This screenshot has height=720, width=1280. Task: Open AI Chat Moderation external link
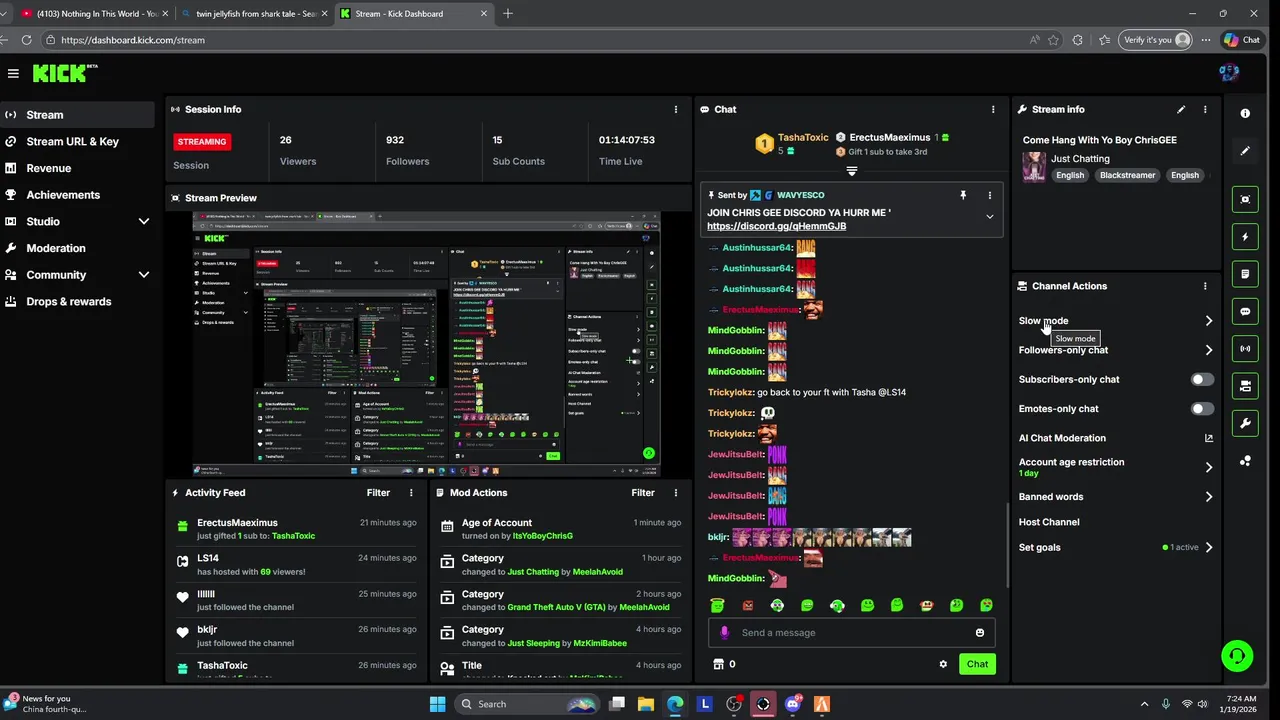tap(1208, 438)
